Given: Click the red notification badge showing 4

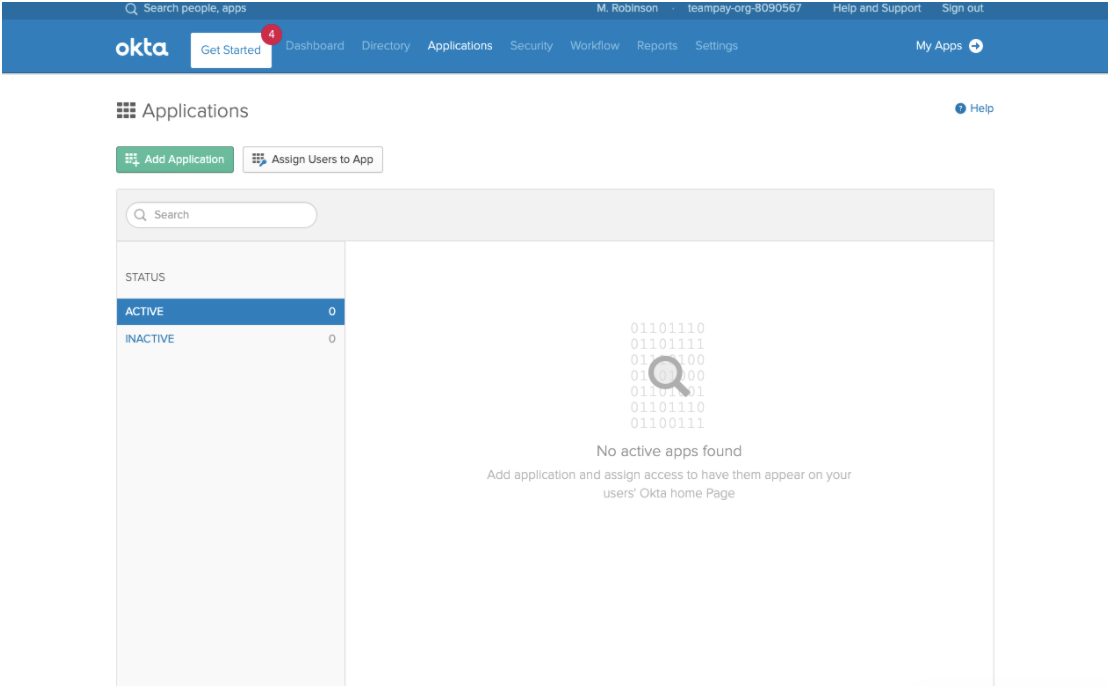Looking at the screenshot, I should pyautogui.click(x=272, y=34).
